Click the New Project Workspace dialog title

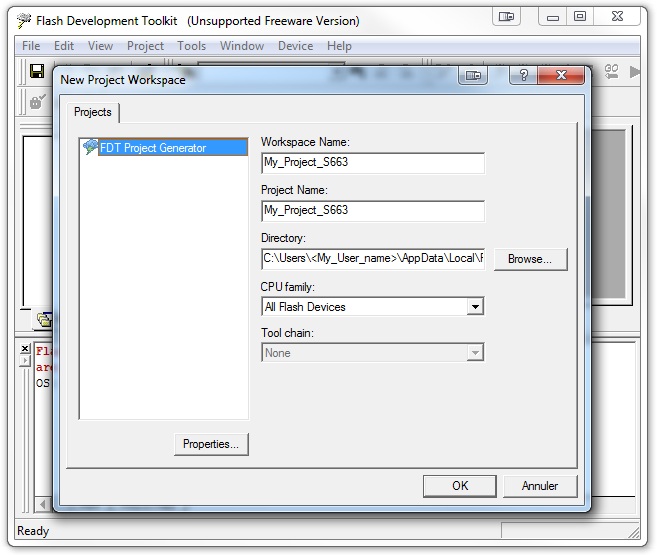[x=123, y=80]
